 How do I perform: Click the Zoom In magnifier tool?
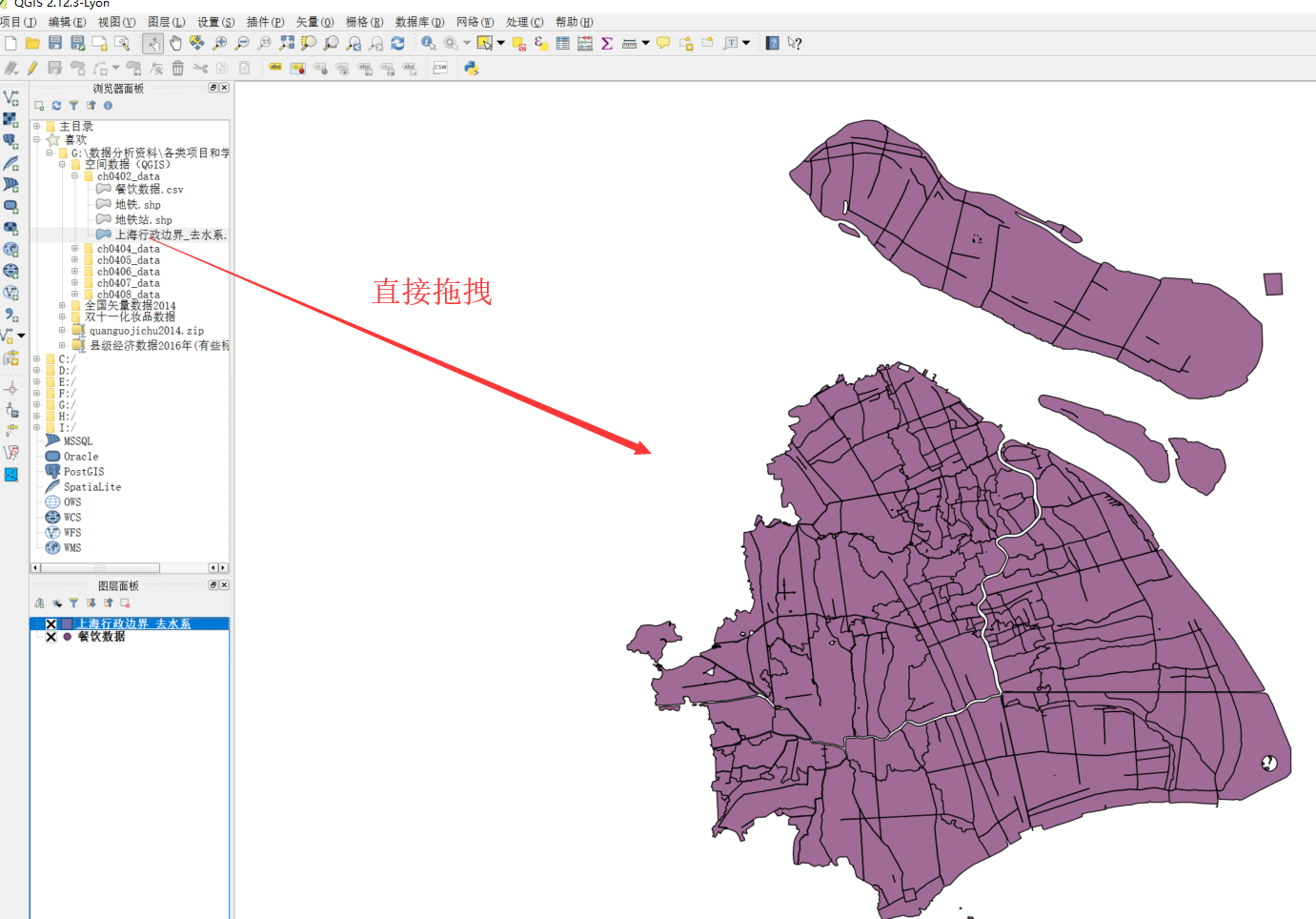click(220, 43)
